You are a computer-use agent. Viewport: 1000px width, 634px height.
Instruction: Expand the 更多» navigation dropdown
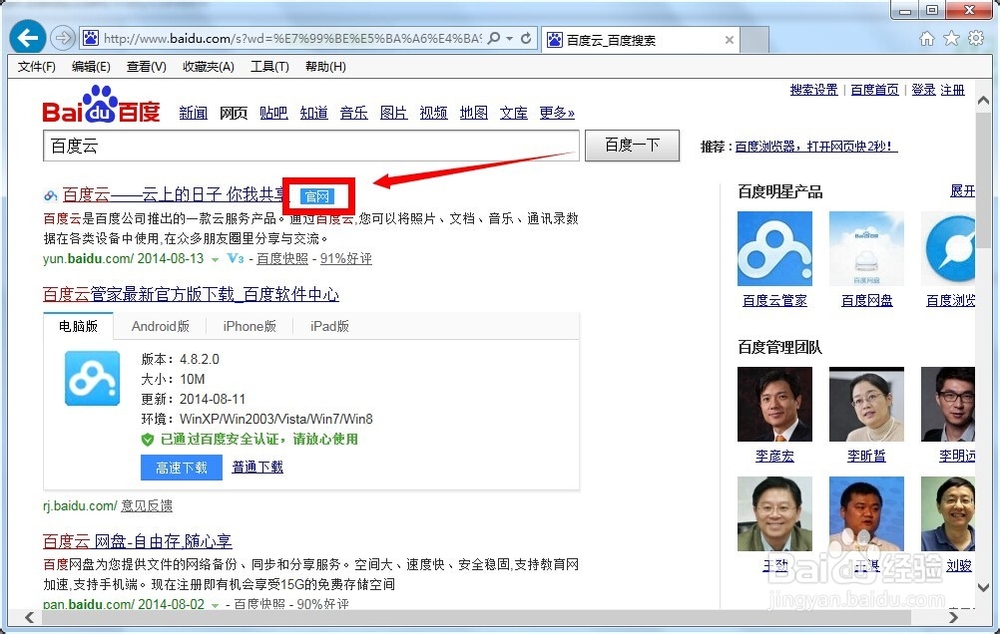(x=556, y=113)
